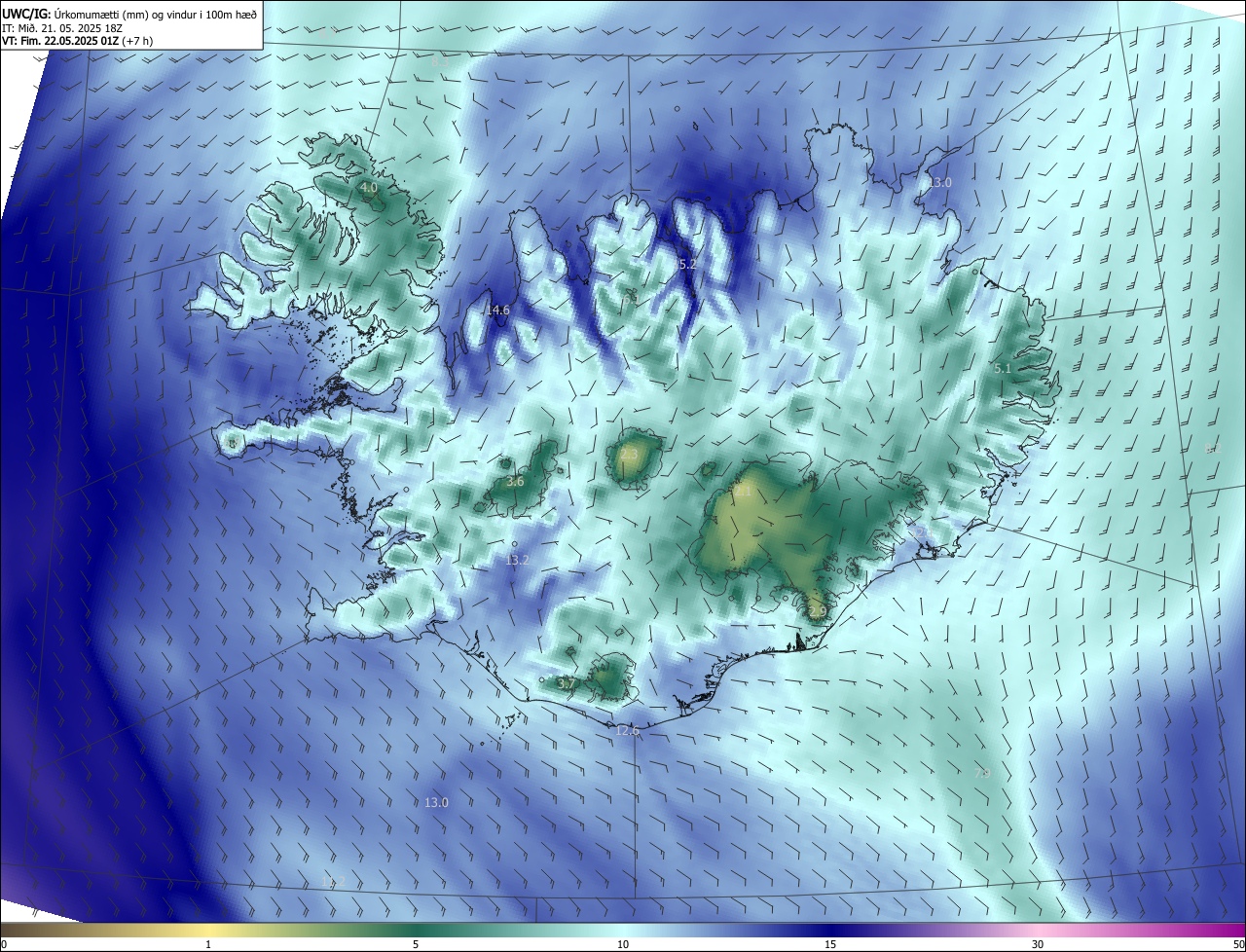Click the 13.0 value near the northeast coast
The width and height of the screenshot is (1246, 952).
[x=939, y=182]
